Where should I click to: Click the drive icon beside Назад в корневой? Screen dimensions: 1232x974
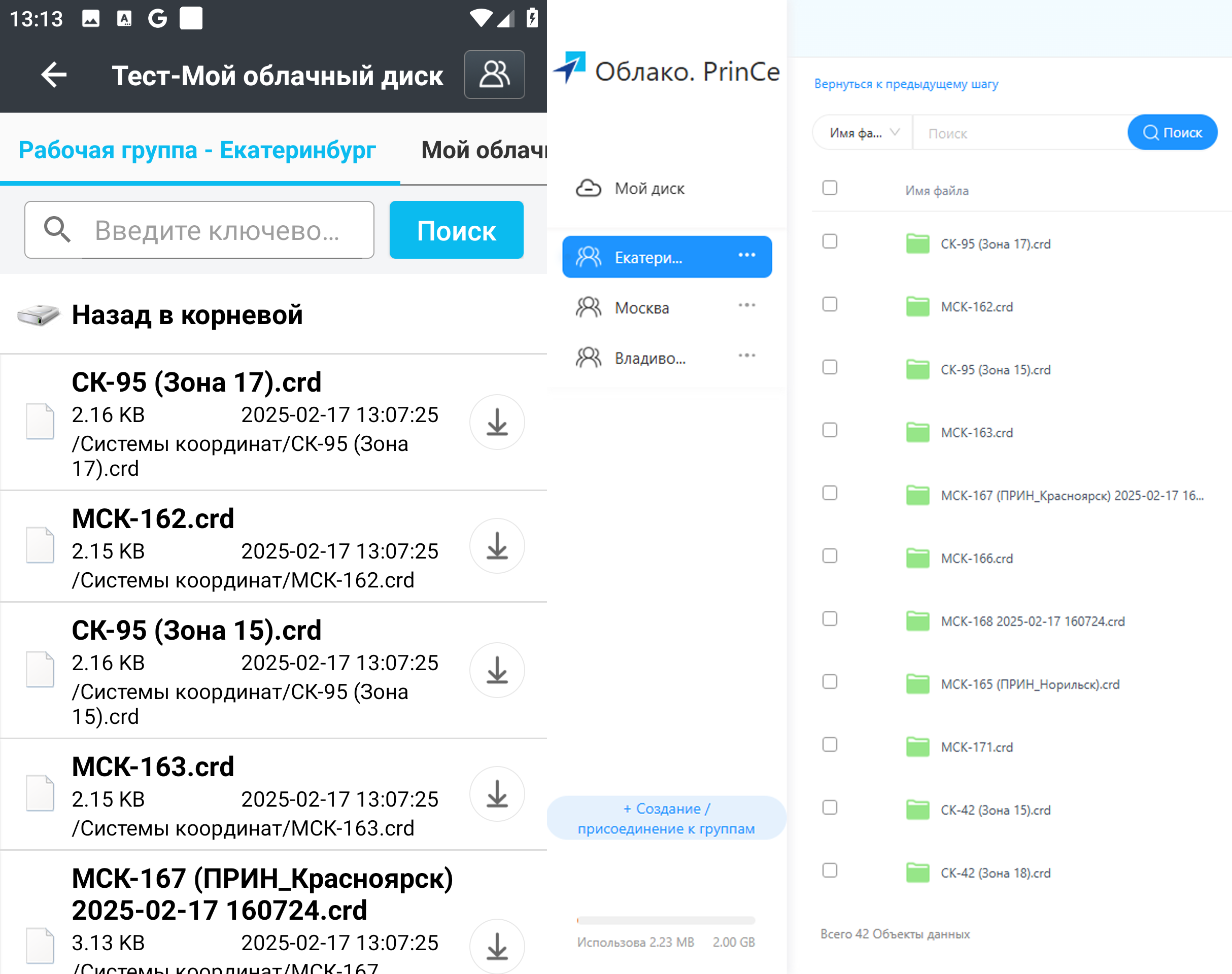tap(38, 315)
